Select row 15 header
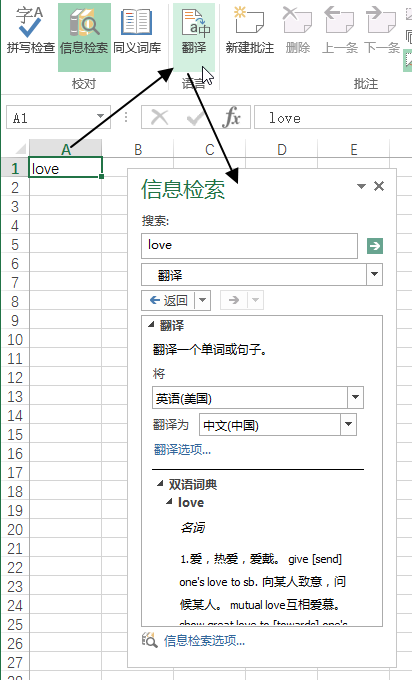 15,434
